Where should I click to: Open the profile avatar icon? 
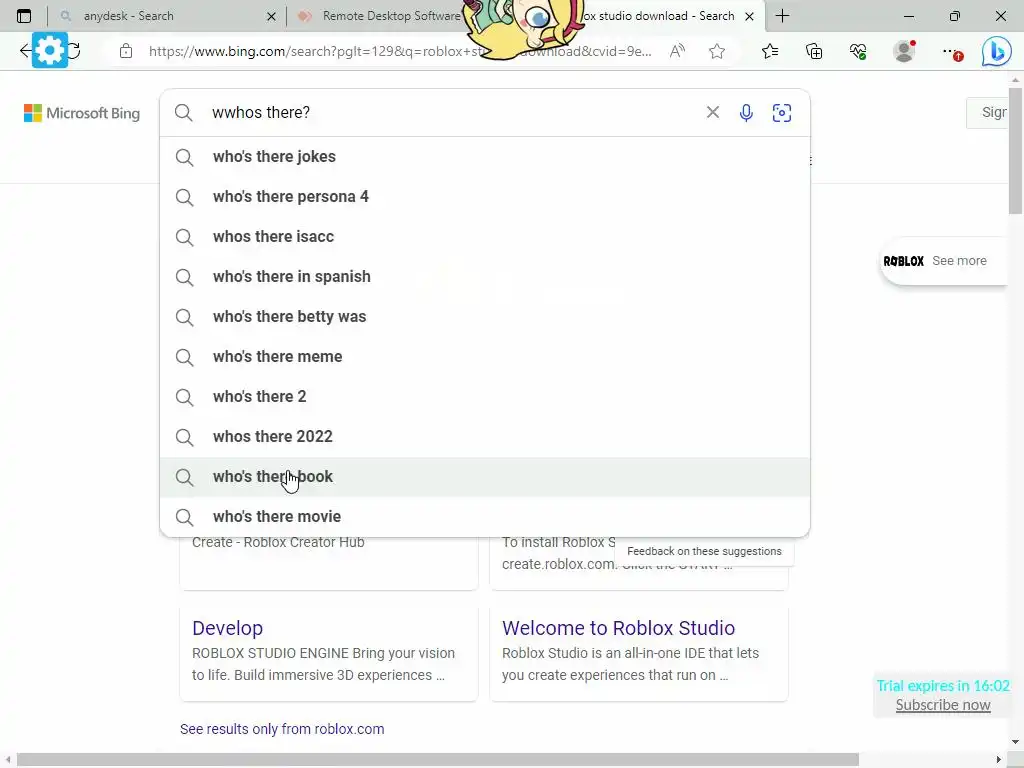point(904,51)
